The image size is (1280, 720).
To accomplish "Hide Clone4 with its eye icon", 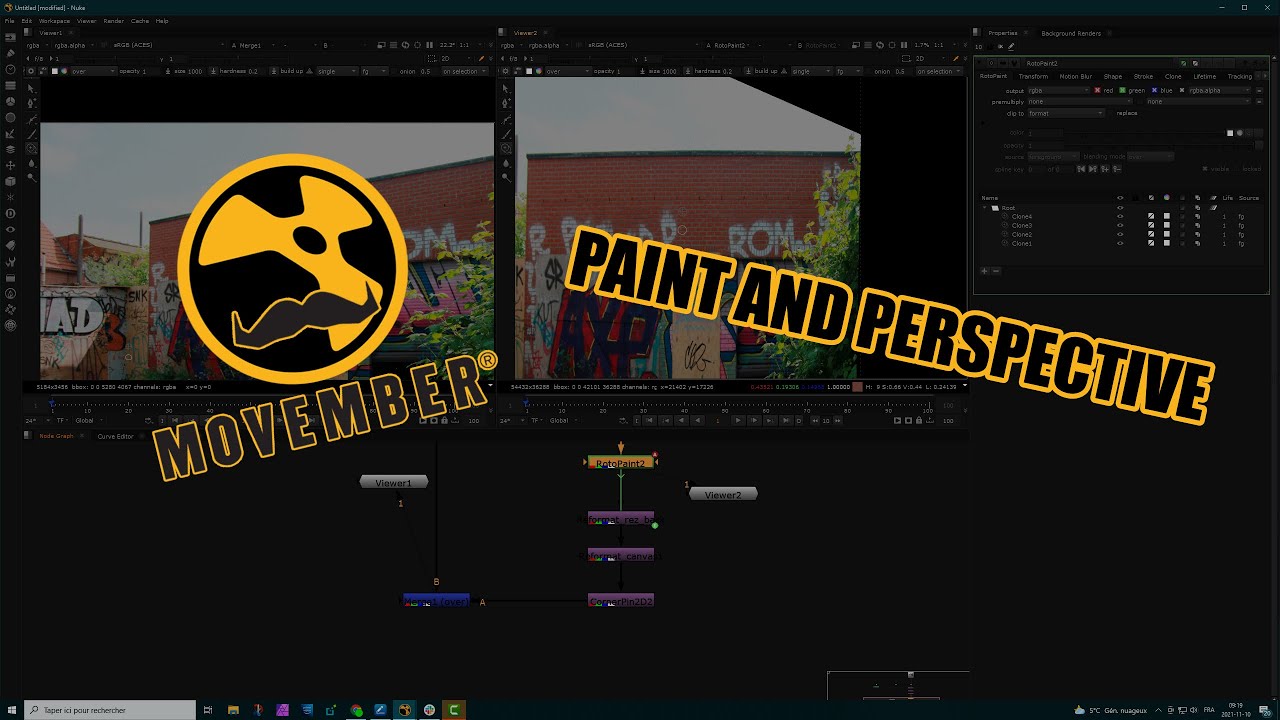I will pos(1120,216).
